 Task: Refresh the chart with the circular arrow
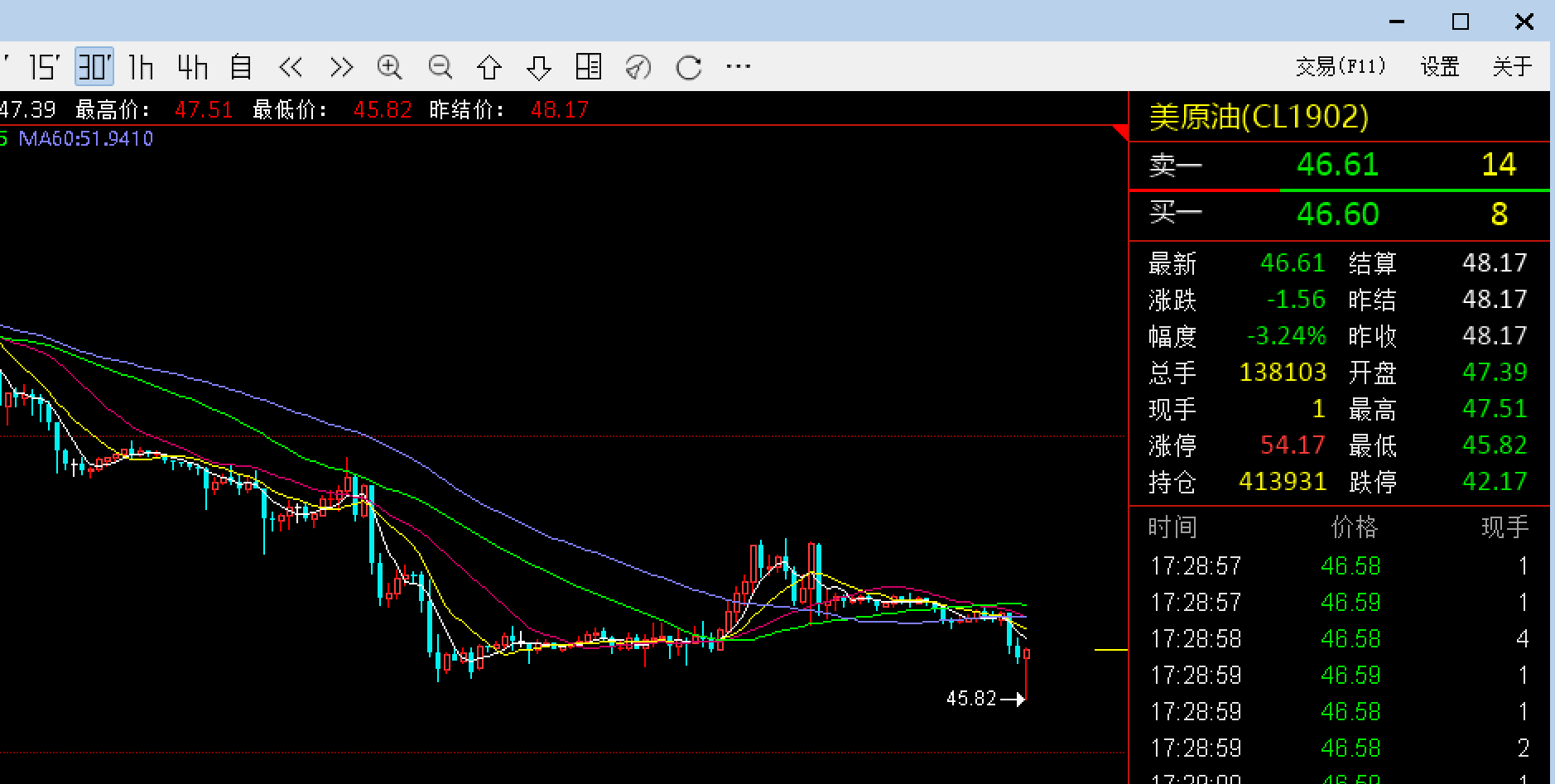688,67
